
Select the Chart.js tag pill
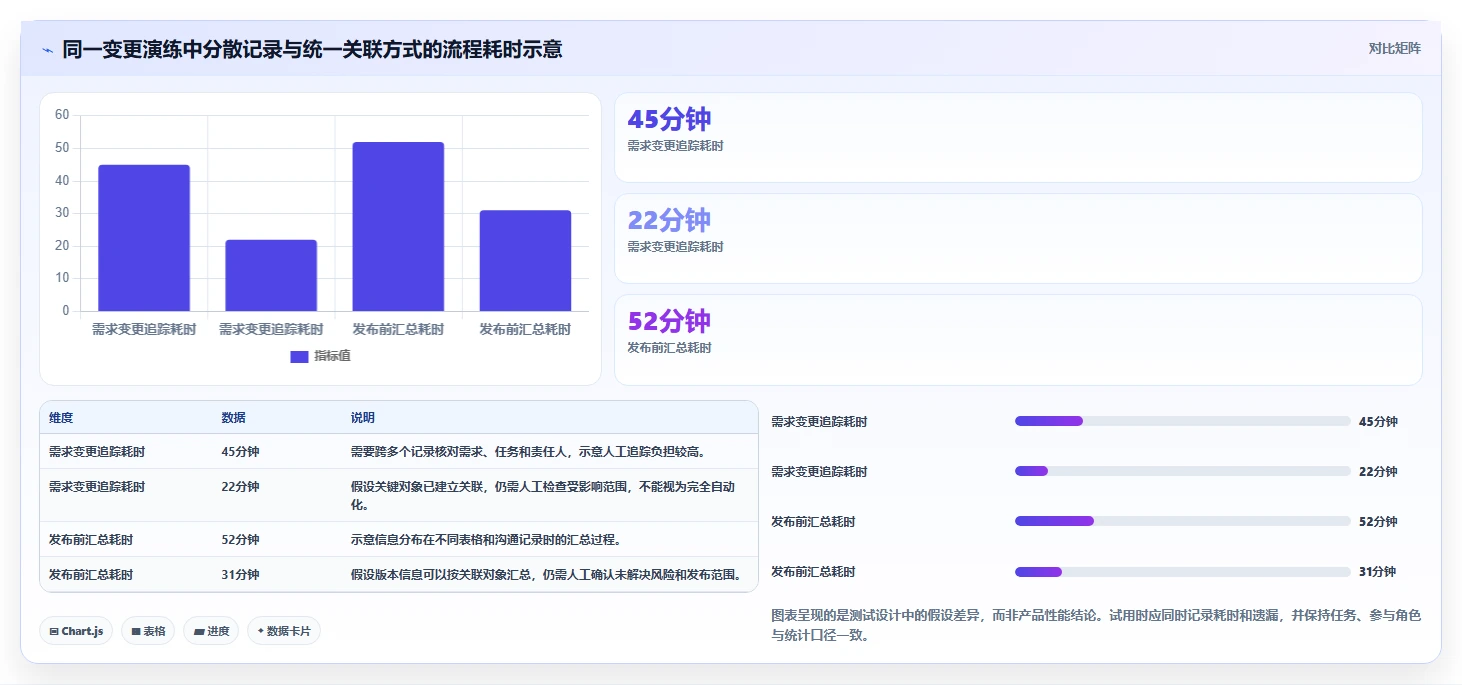76,631
